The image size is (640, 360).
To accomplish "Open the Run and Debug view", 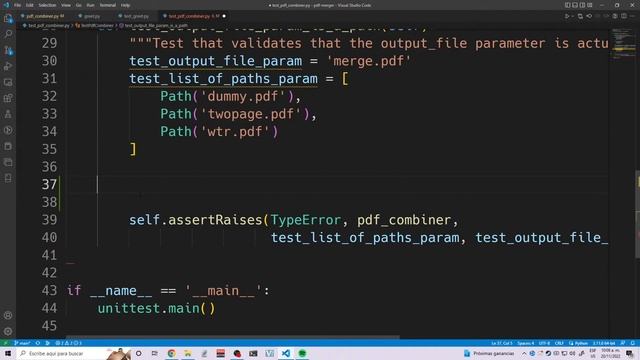I will coord(8,66).
